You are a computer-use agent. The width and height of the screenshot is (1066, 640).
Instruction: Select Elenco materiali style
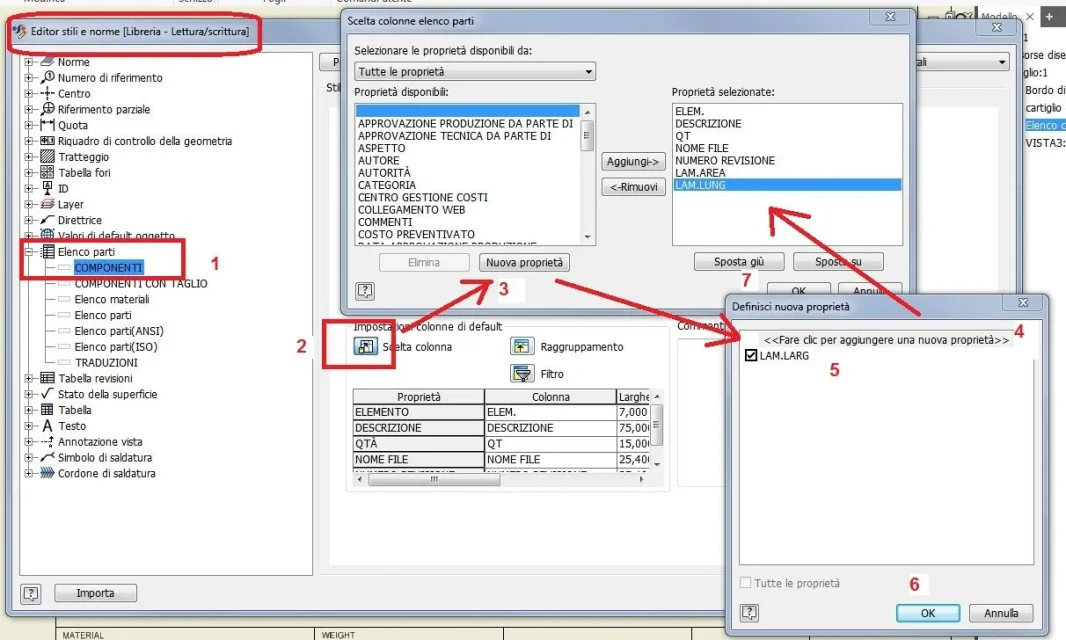(111, 299)
